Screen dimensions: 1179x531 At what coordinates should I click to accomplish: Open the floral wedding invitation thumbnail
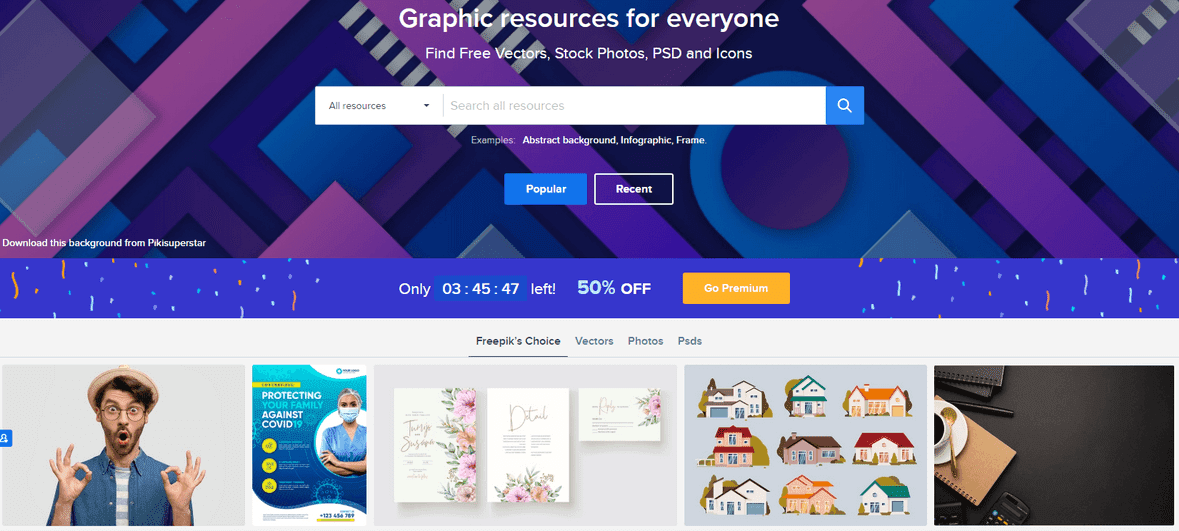click(526, 445)
